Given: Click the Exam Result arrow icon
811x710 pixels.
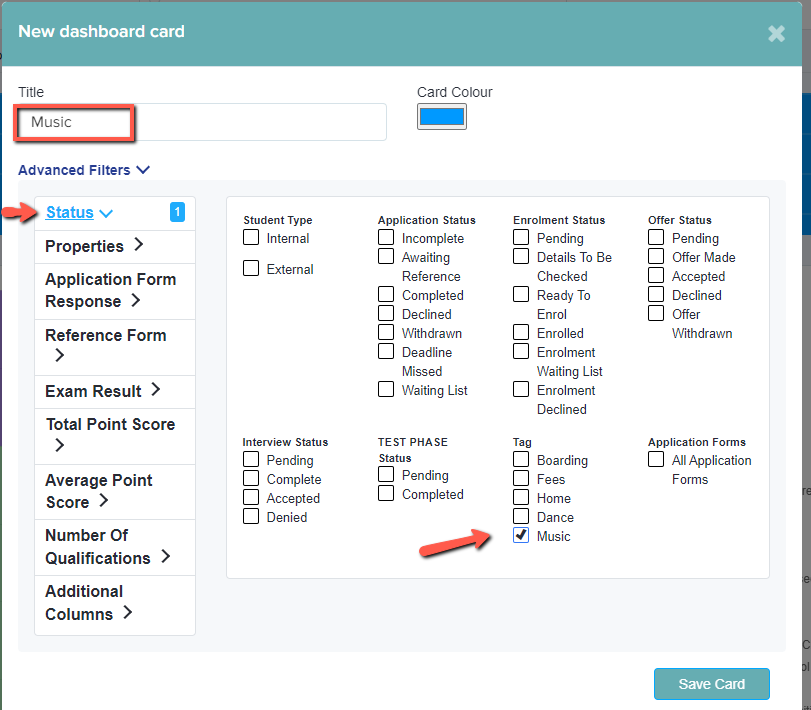Looking at the screenshot, I should click(x=156, y=389).
